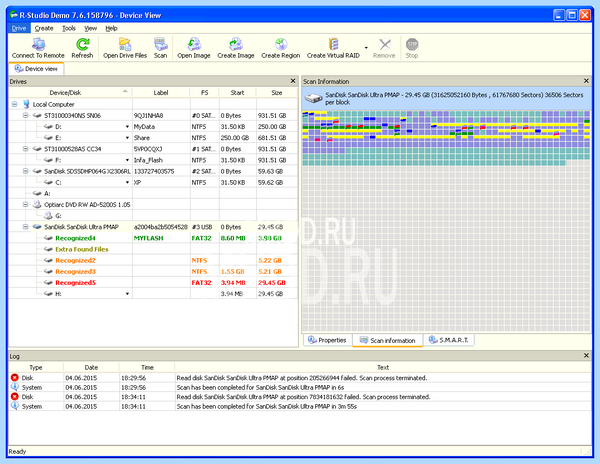Select the 18:29:56 Disk error log entry

coord(300,378)
